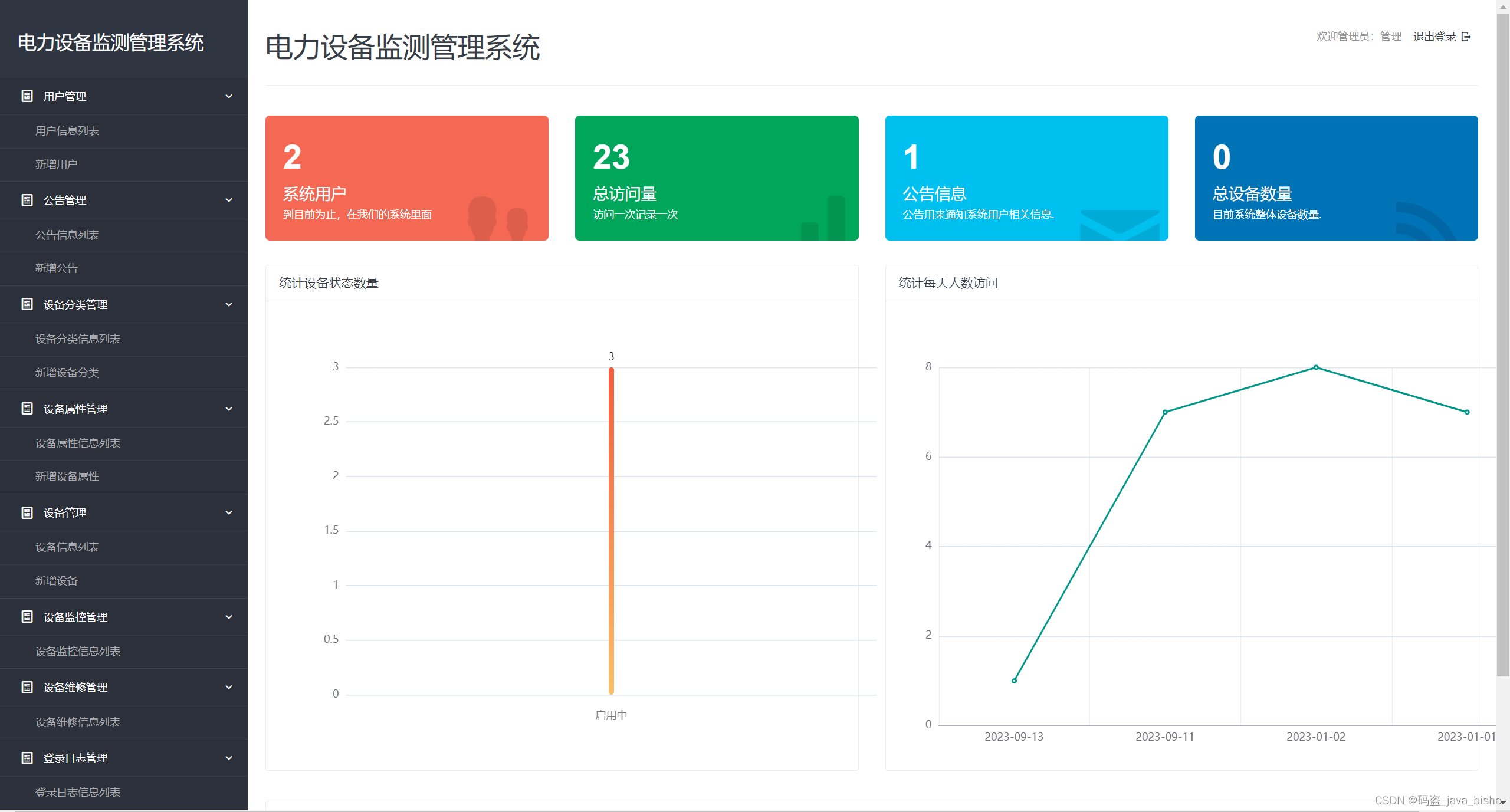The height and width of the screenshot is (812, 1510).
Task: Click the 总访问量 green stat card
Action: (717, 178)
